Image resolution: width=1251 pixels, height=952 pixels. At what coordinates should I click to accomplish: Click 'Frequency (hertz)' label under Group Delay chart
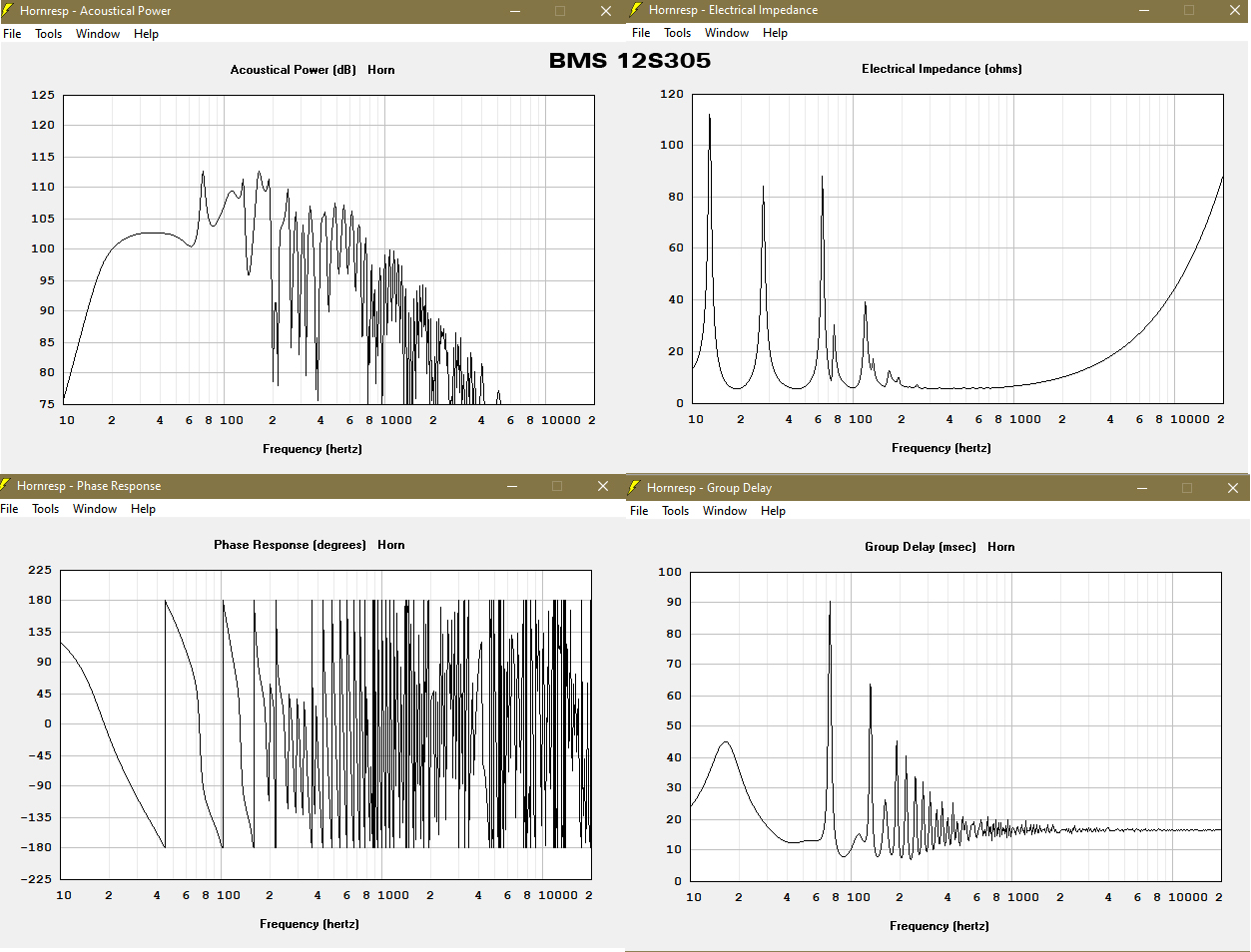(x=939, y=926)
